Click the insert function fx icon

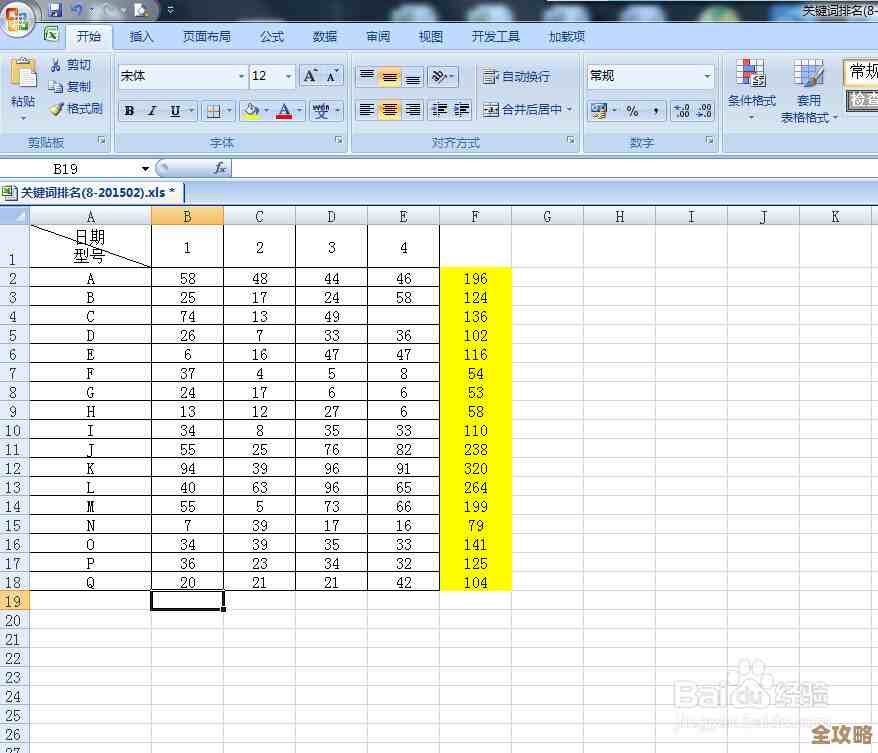(220, 168)
